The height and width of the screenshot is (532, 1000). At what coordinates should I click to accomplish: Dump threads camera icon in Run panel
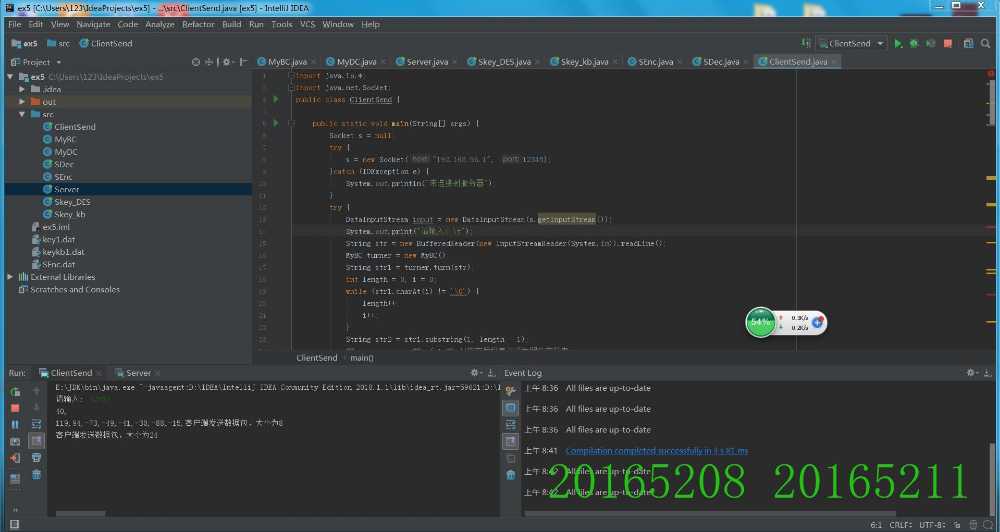[15, 441]
